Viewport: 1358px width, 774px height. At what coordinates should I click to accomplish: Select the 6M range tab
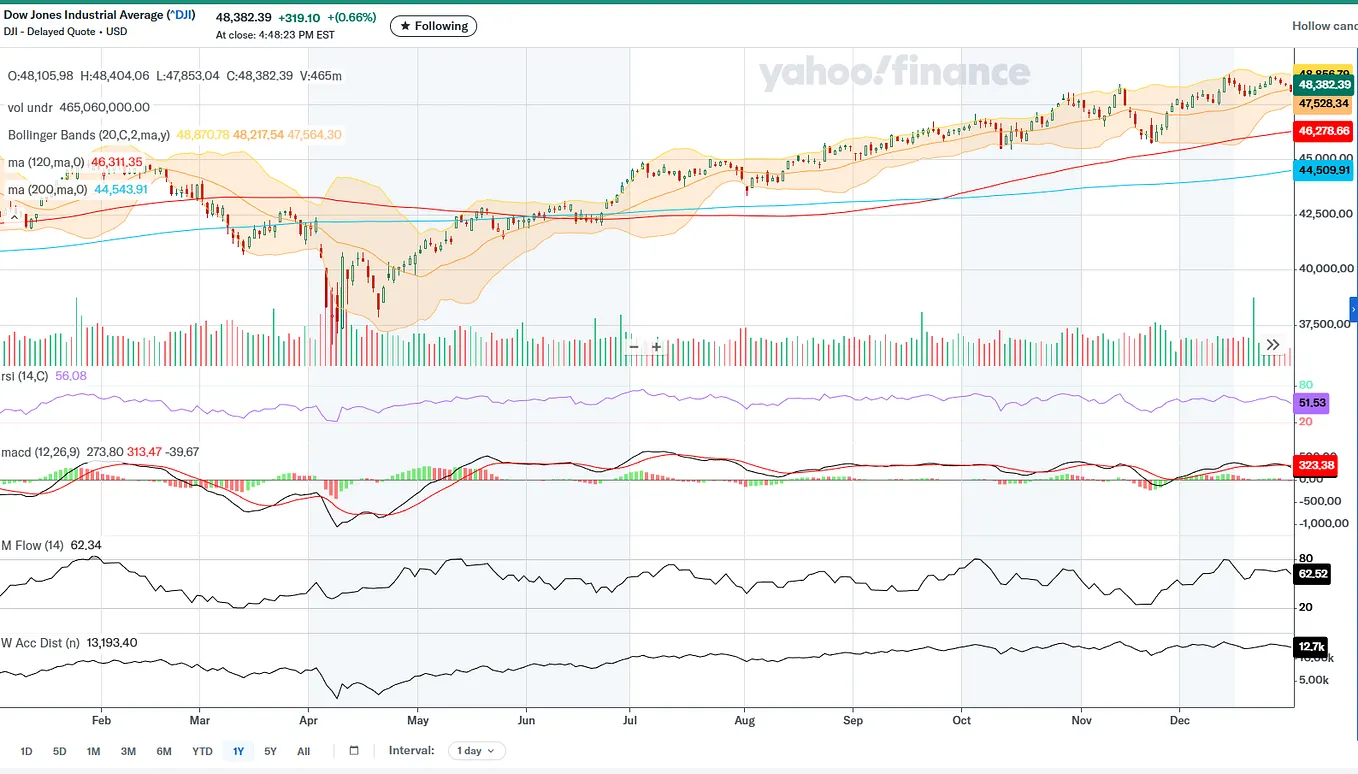[x=163, y=751]
